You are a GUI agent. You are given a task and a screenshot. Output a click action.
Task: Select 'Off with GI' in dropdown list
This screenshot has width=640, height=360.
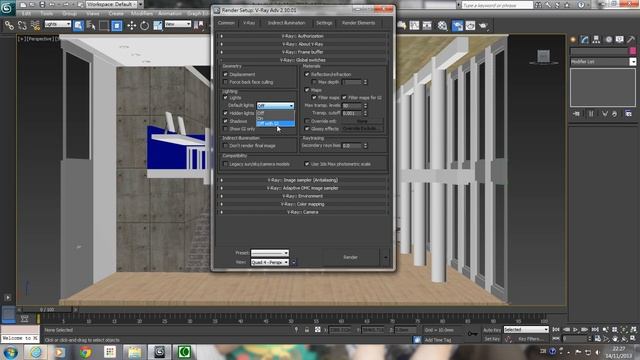[x=275, y=123]
